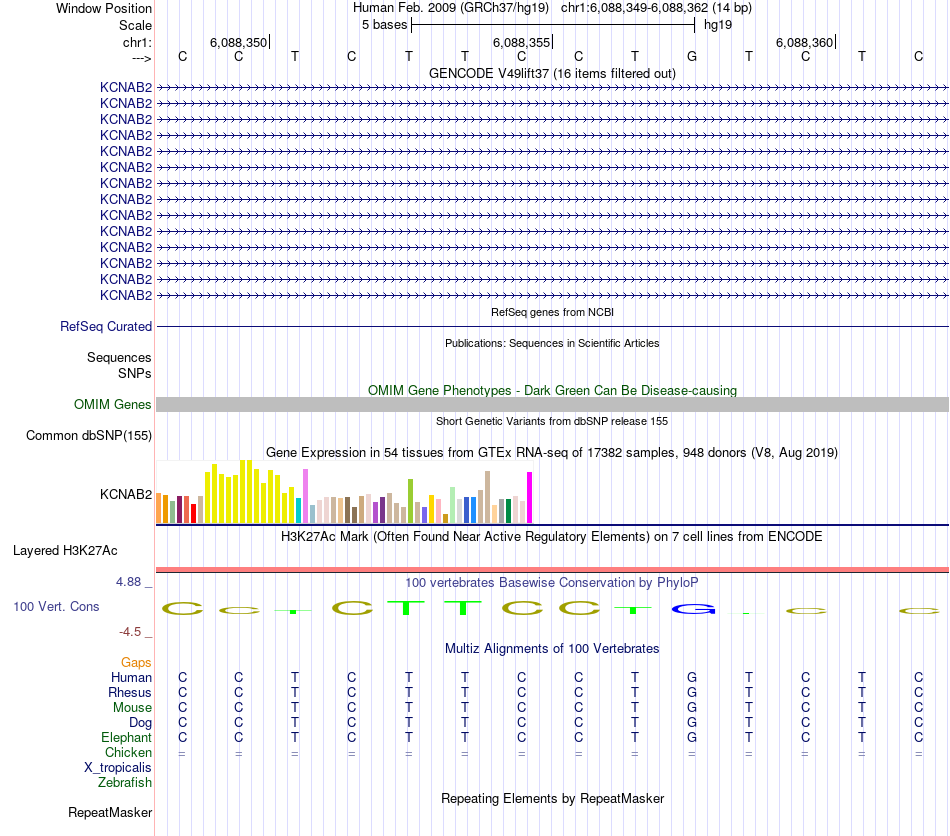Click the Layered H3K27Ac track label
This screenshot has width=950, height=836.
coord(65,551)
